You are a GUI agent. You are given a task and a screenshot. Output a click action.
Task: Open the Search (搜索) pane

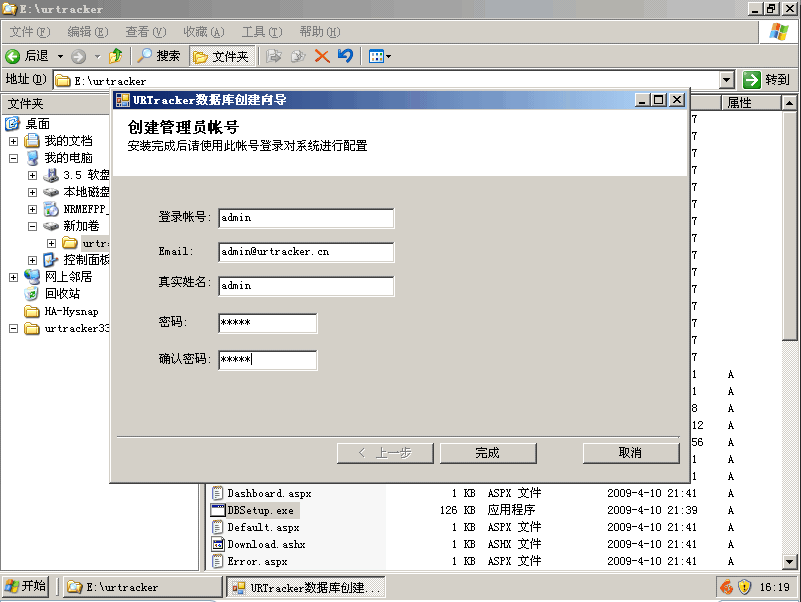158,56
